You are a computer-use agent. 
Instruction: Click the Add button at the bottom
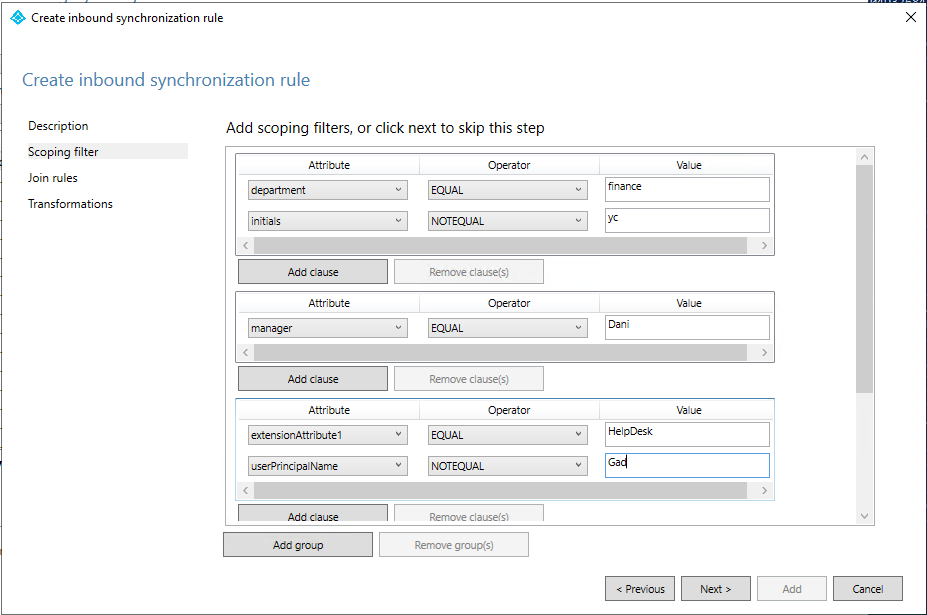click(792, 589)
